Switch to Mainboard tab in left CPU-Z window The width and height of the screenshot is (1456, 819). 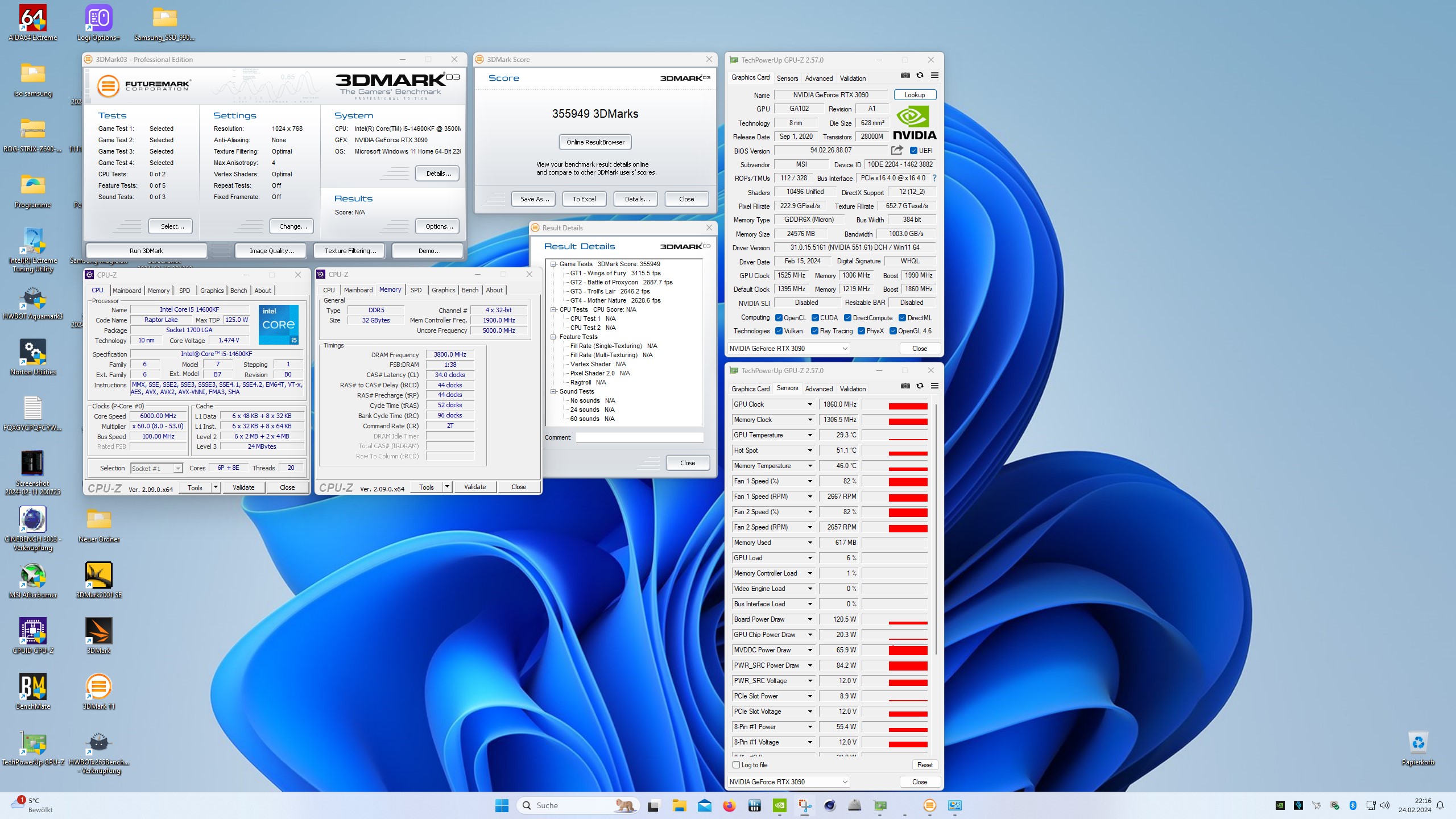[126, 291]
